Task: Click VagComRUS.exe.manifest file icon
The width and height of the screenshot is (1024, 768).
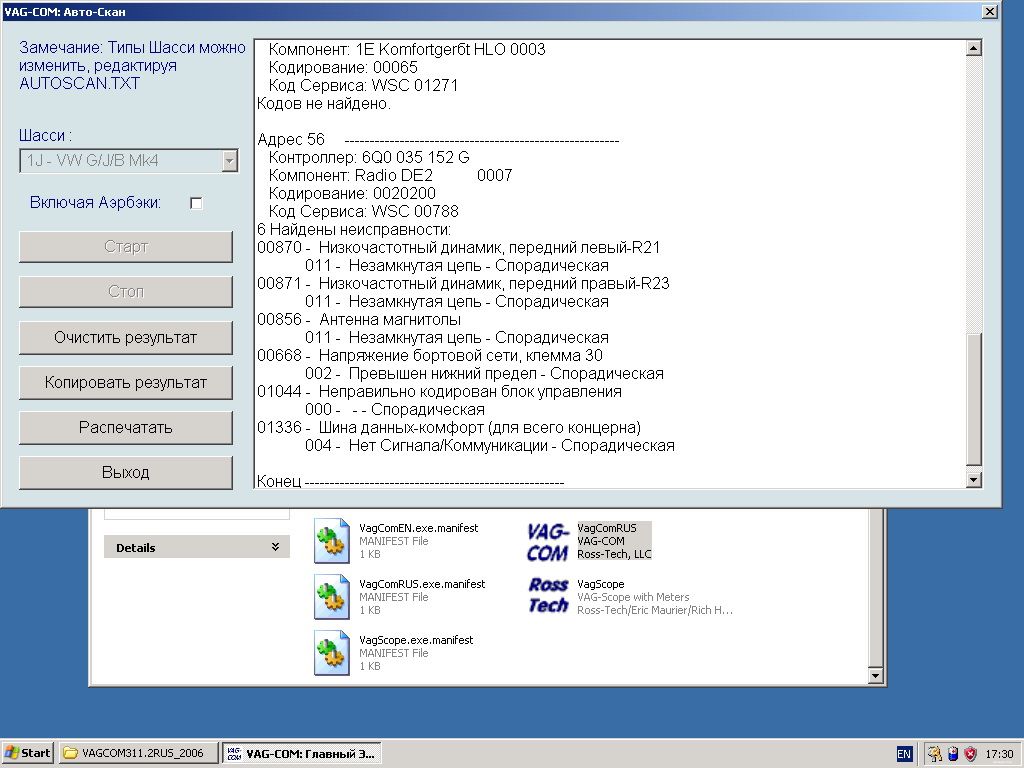Action: (x=332, y=597)
